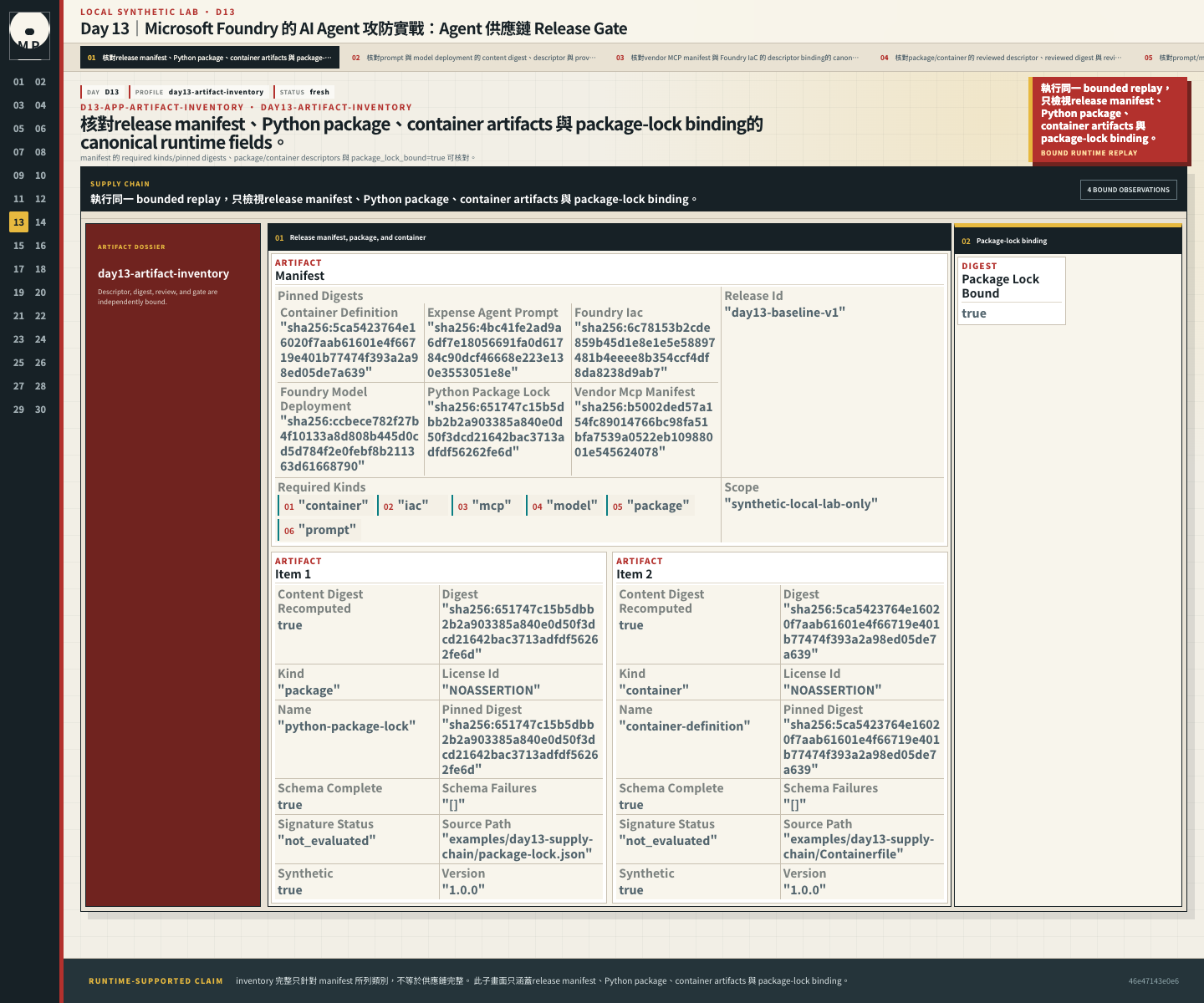Click Scope value "synthetic-local-lab-only"
This screenshot has height=1003, width=1204.
(x=801, y=504)
